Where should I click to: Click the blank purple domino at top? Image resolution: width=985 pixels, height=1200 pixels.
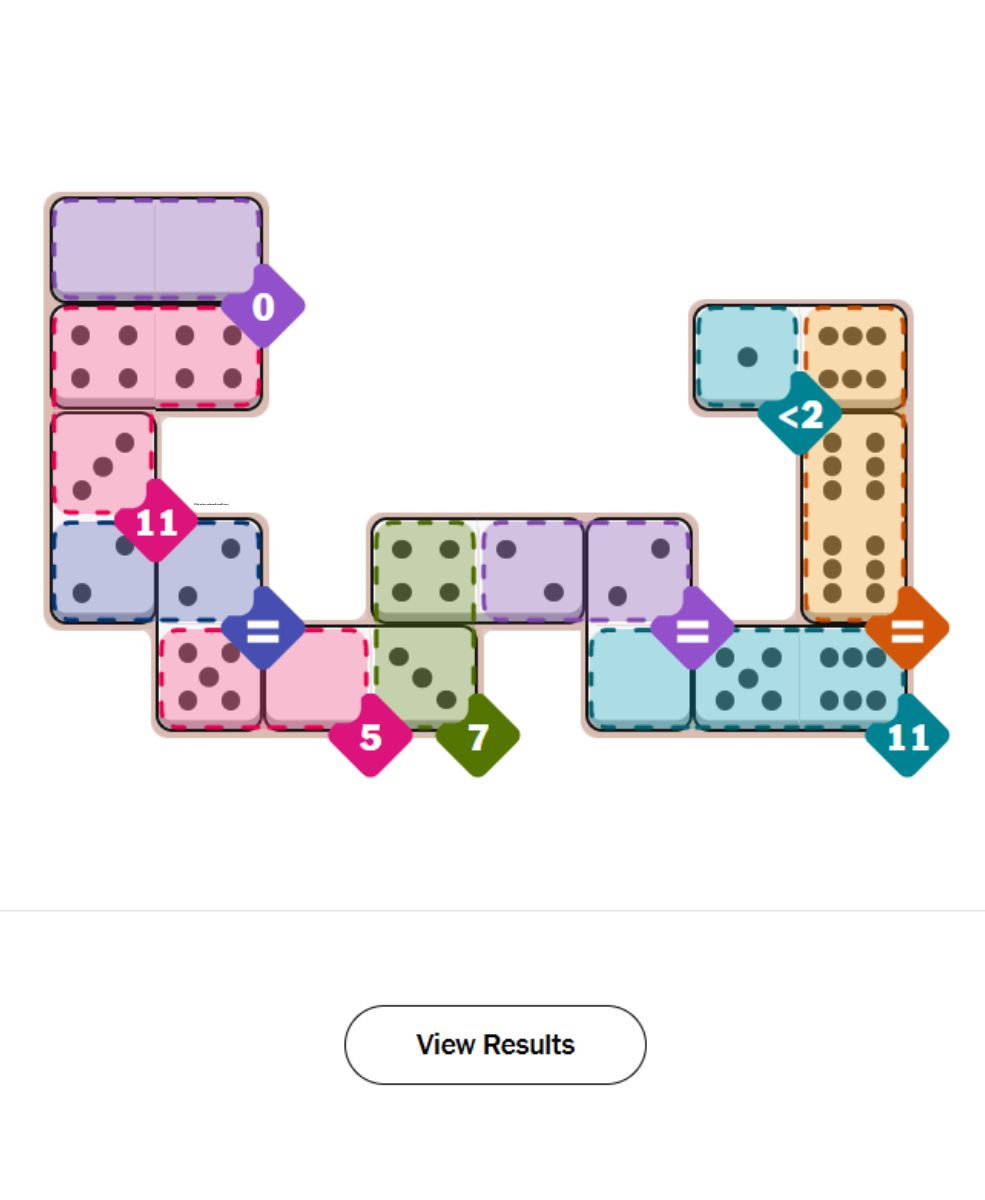[x=156, y=249]
